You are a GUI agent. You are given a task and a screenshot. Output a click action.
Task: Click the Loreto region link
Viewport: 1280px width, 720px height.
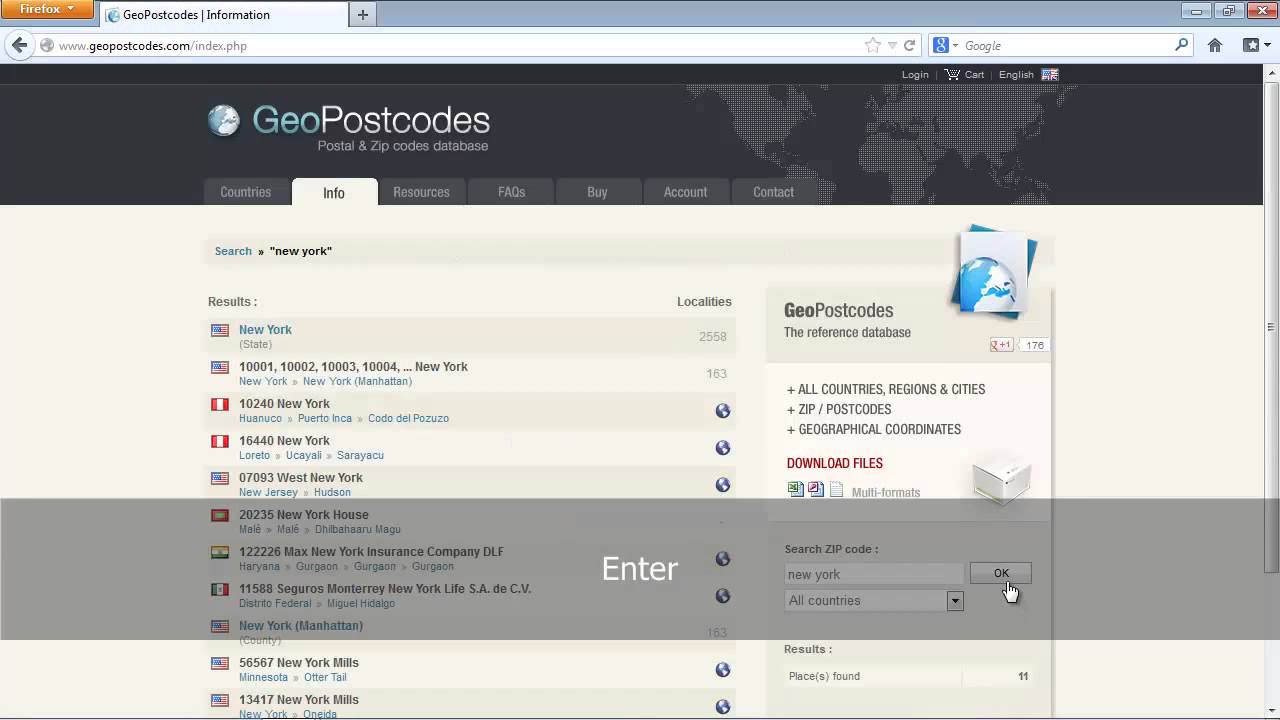(254, 455)
